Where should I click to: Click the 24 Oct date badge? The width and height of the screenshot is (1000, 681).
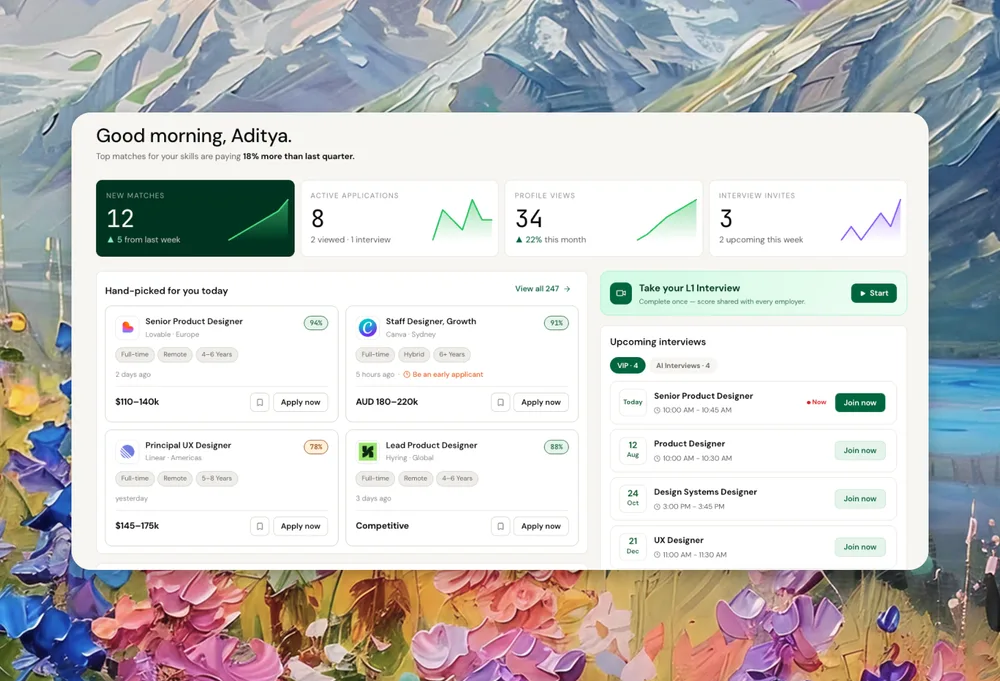tap(633, 498)
